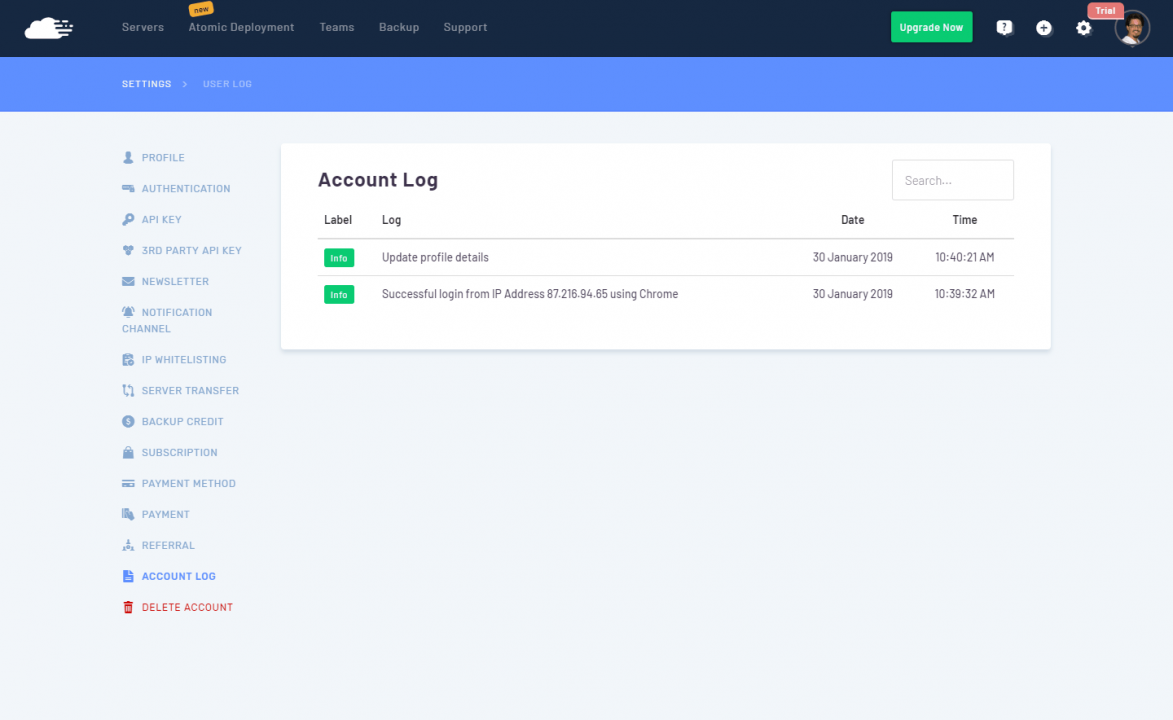
Task: Open the help question mark icon
Action: point(1004,28)
